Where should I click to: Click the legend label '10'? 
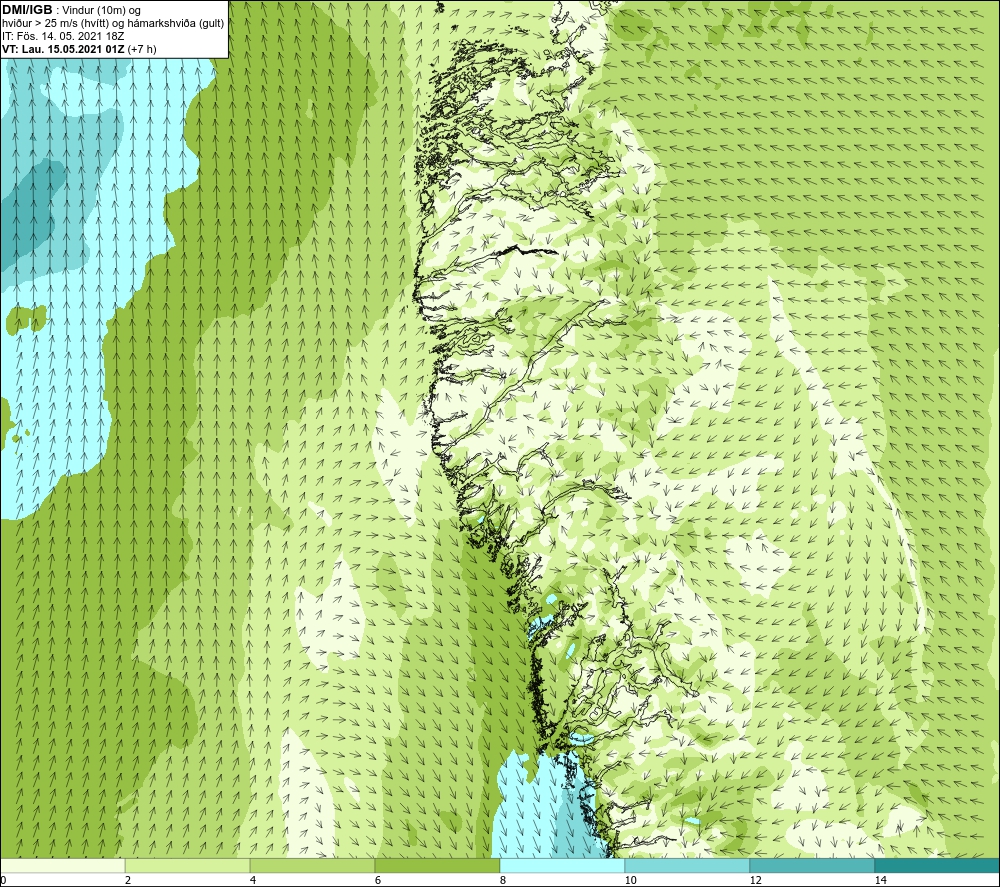631,881
